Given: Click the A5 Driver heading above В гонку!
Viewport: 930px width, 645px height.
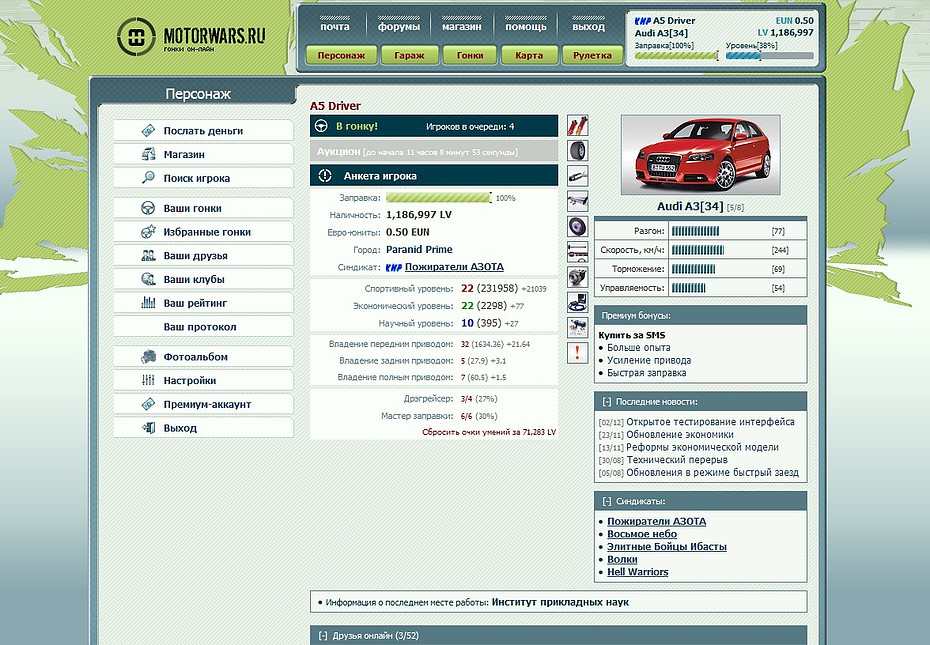Looking at the screenshot, I should 335,106.
